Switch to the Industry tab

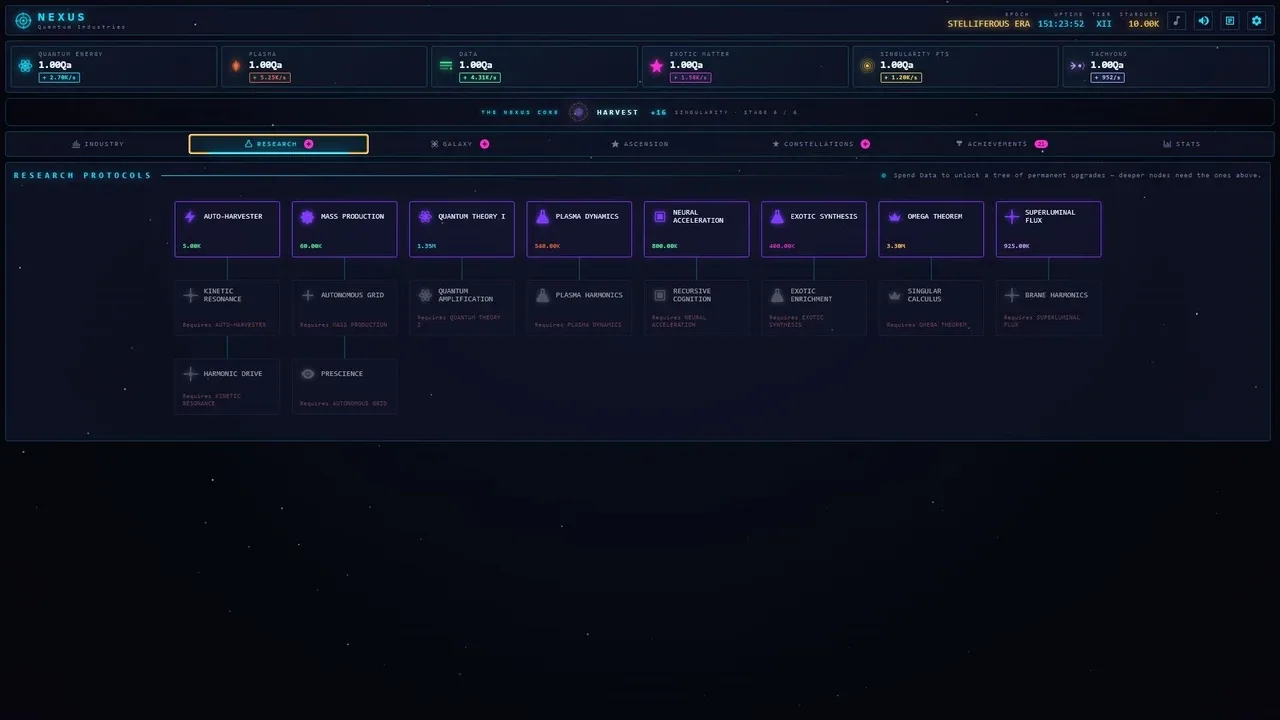[98, 144]
